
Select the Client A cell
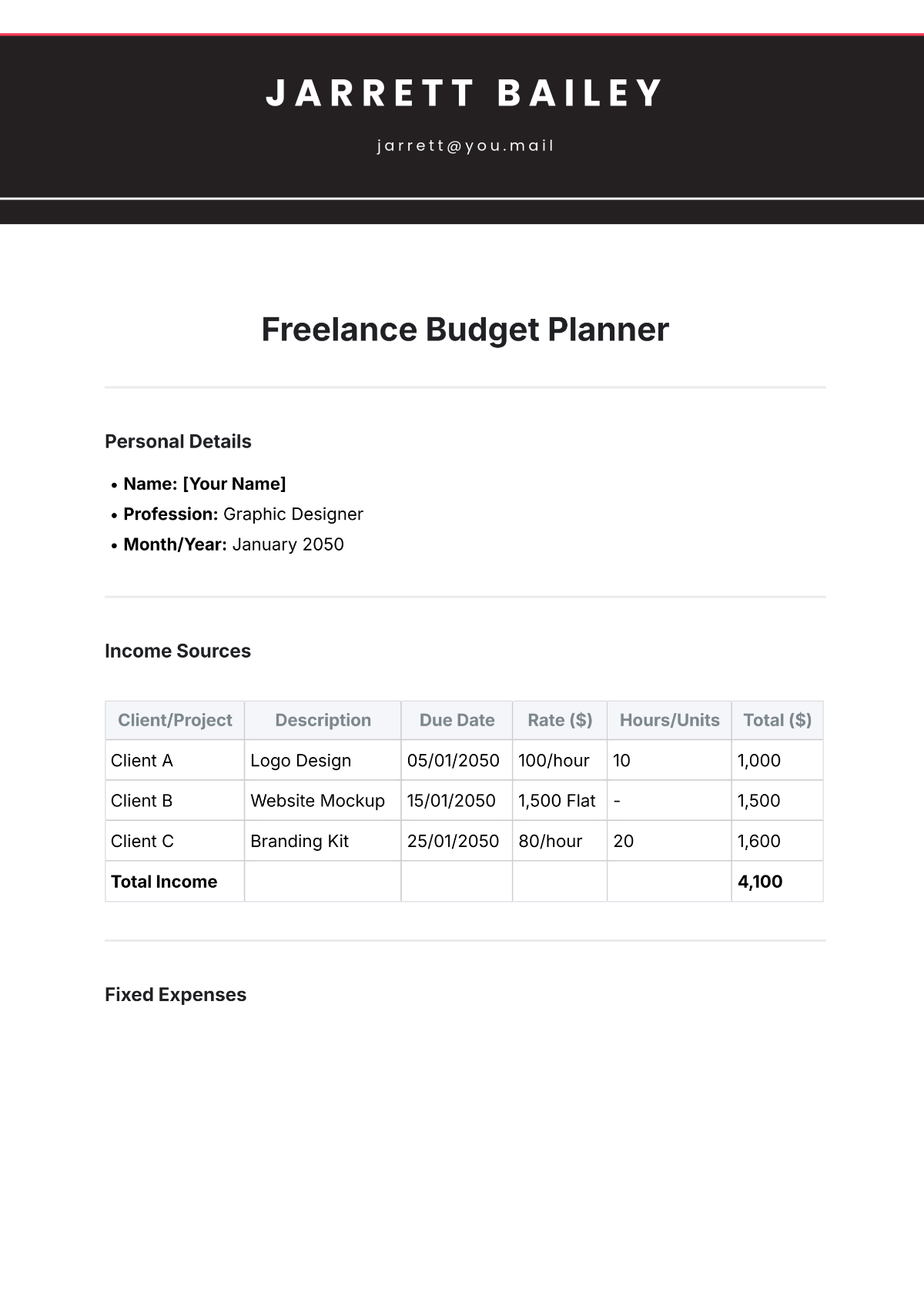pos(142,761)
